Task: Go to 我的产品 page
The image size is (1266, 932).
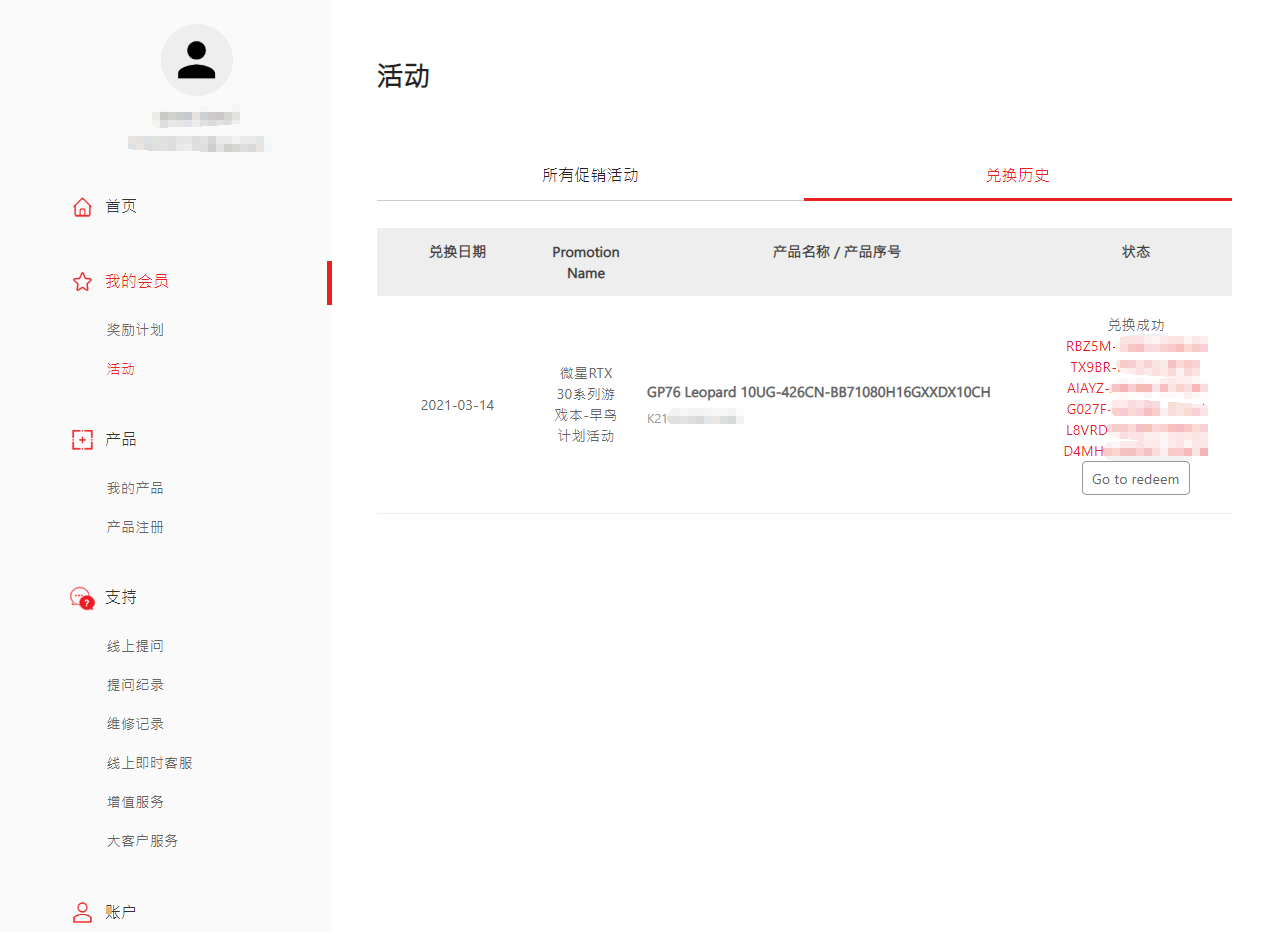Action: point(135,488)
